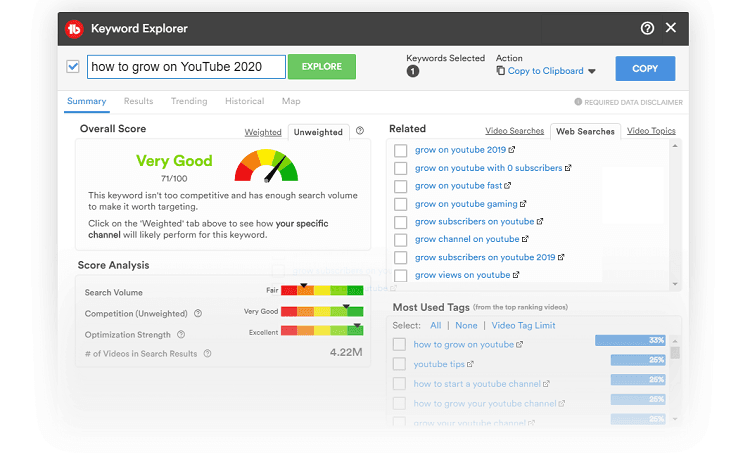
Task: Click the Video Tag Limit link
Action: (x=523, y=325)
